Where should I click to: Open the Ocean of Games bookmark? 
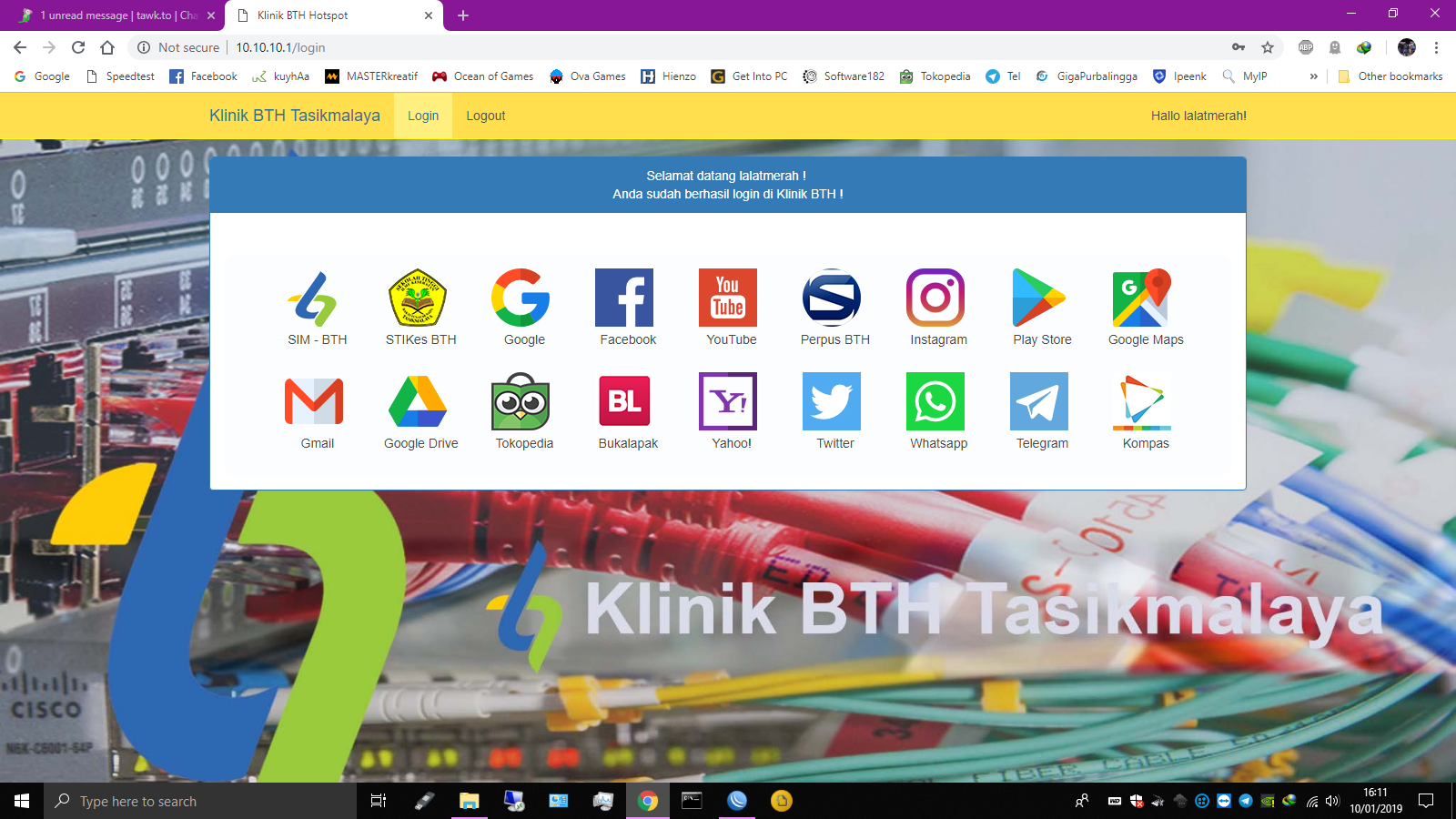coord(483,76)
